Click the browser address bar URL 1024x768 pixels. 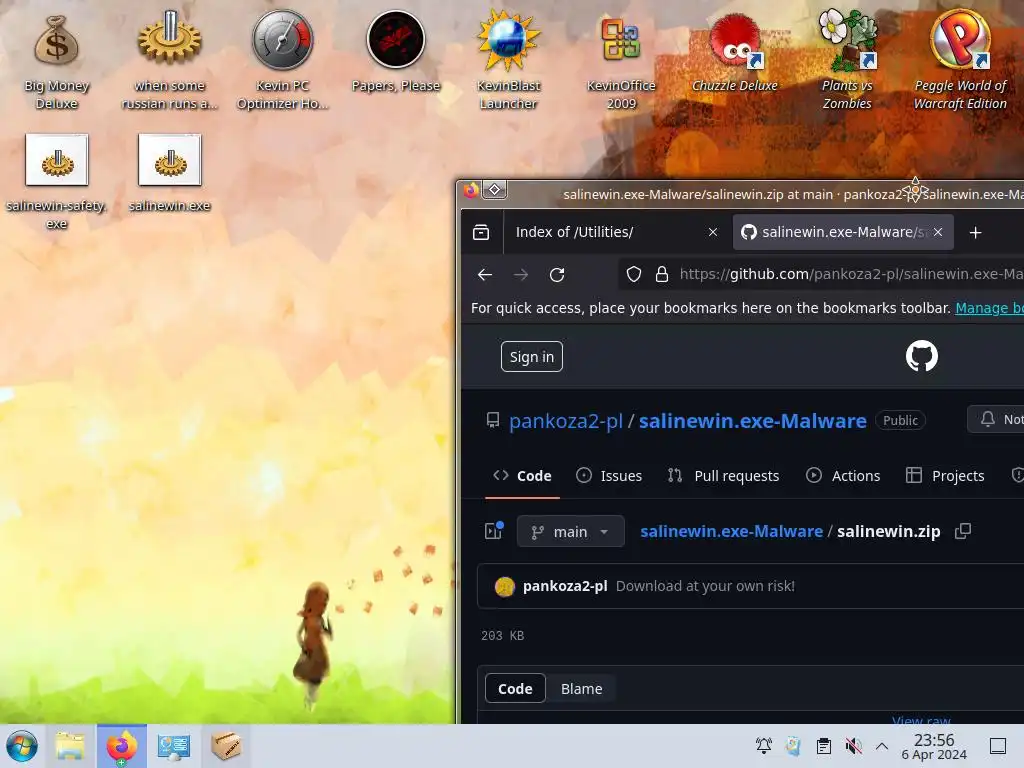coord(851,274)
